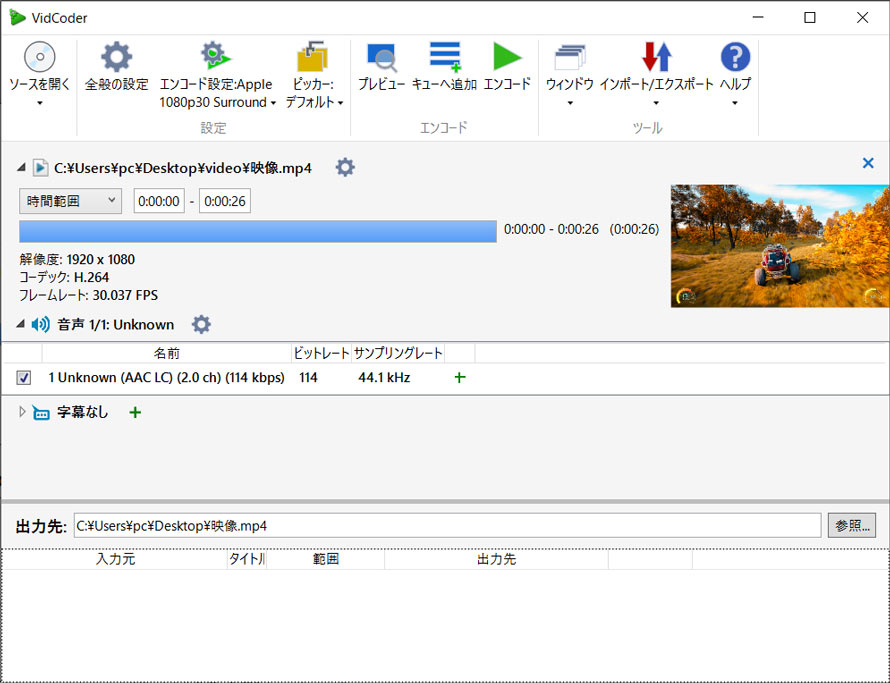Click the green plus in the audio row

point(460,377)
